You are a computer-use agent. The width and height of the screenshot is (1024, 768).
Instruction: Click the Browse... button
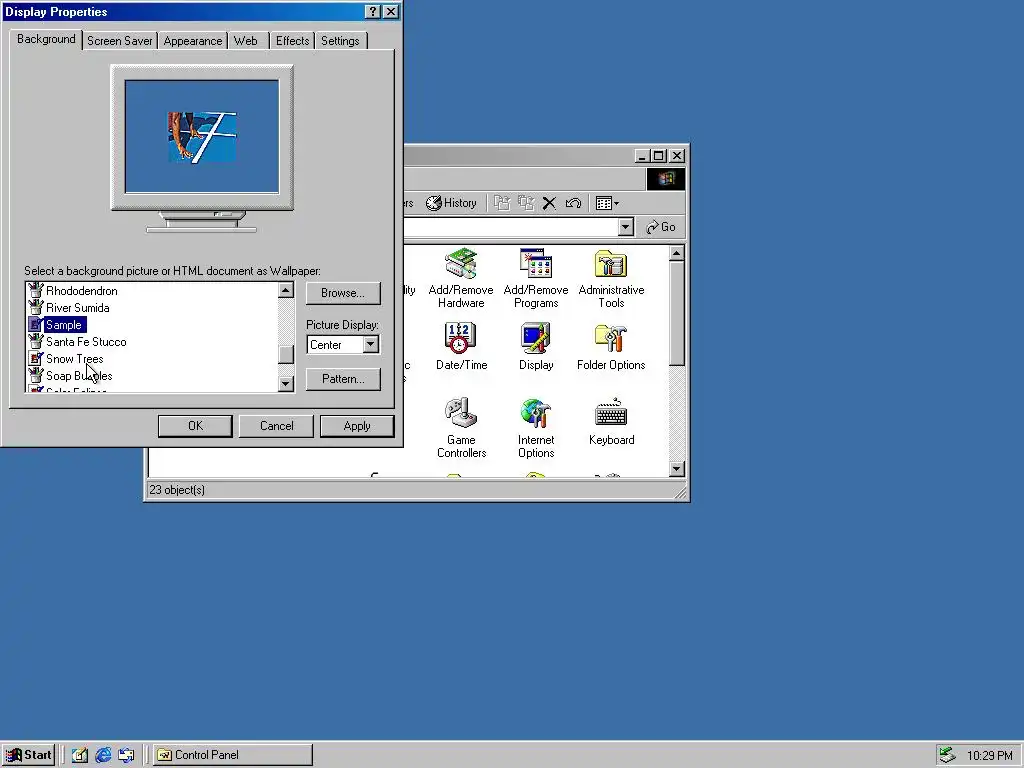tap(343, 293)
